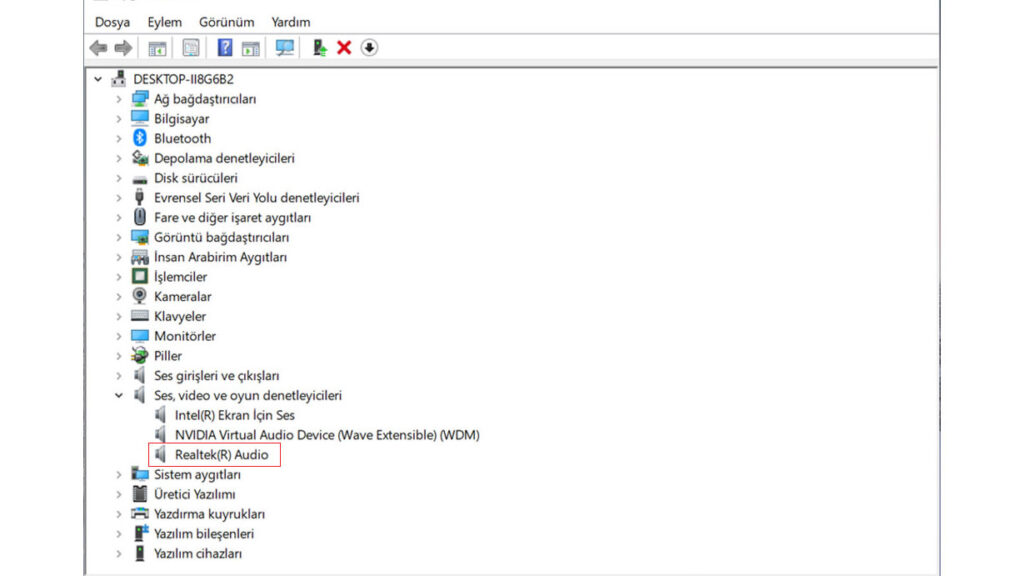Expand the Kameralar node
Image resolution: width=1024 pixels, height=576 pixels.
119,297
